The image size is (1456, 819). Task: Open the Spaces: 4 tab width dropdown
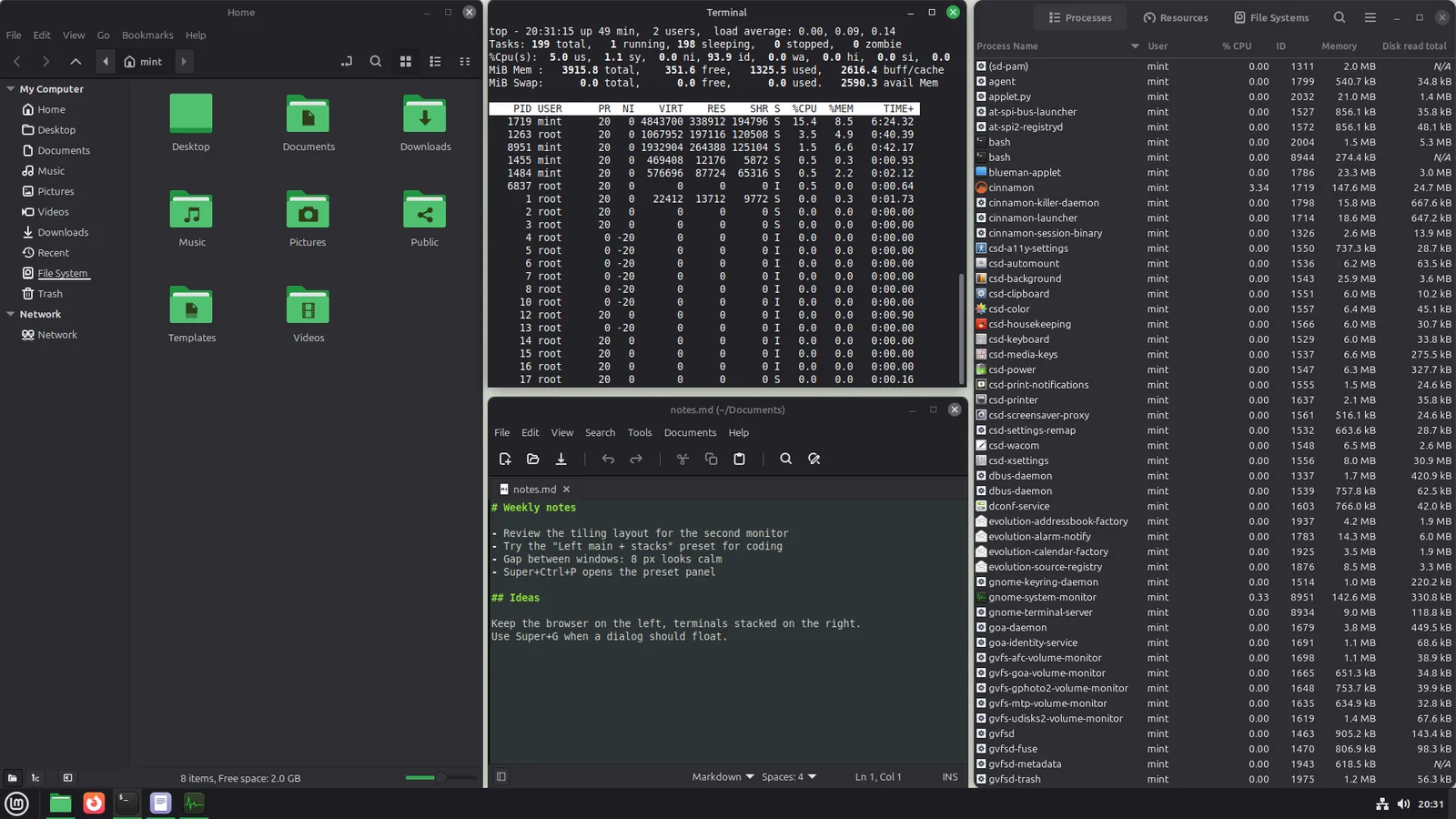pyautogui.click(x=789, y=777)
